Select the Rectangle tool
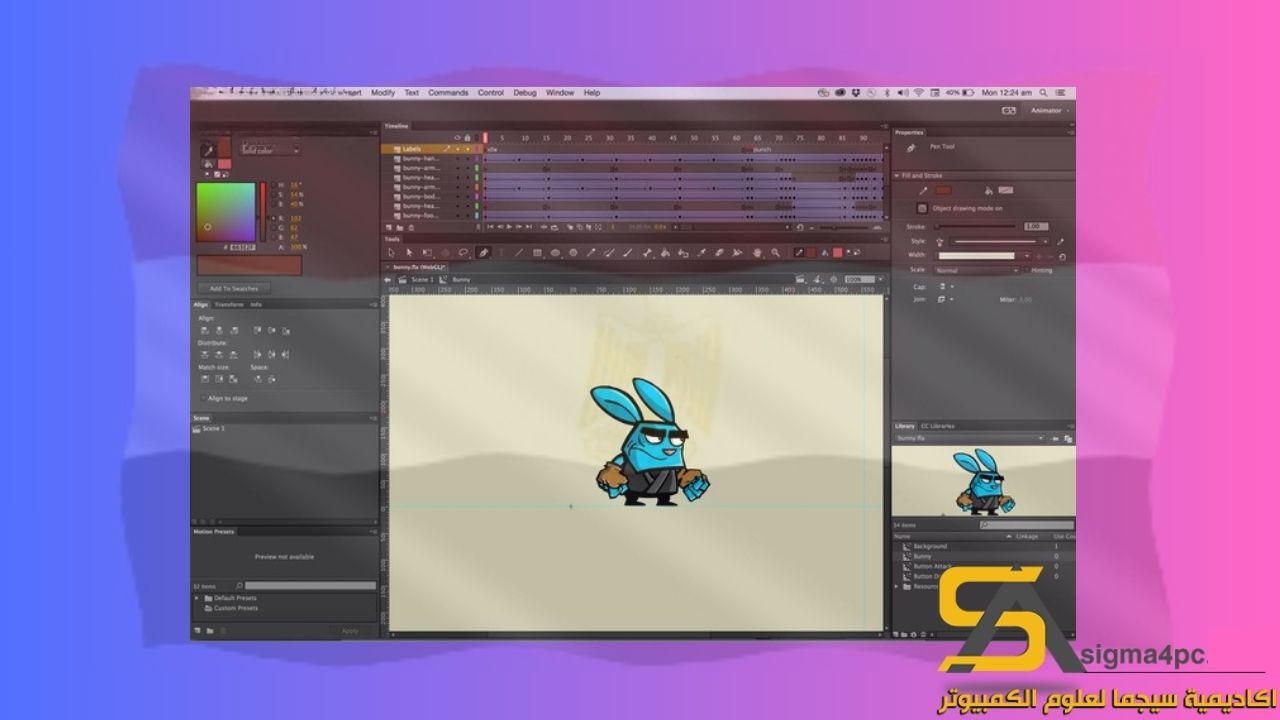The height and width of the screenshot is (720, 1280). (x=537, y=253)
